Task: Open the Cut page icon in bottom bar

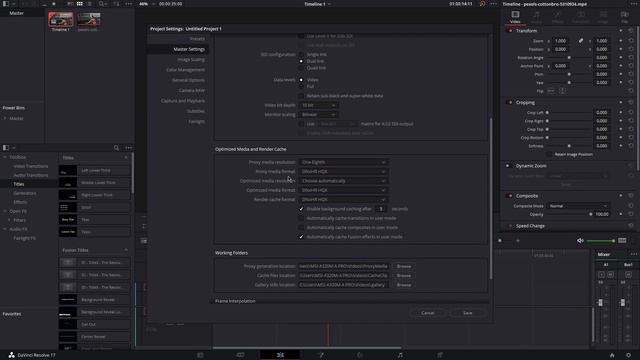Action: (x=240, y=355)
